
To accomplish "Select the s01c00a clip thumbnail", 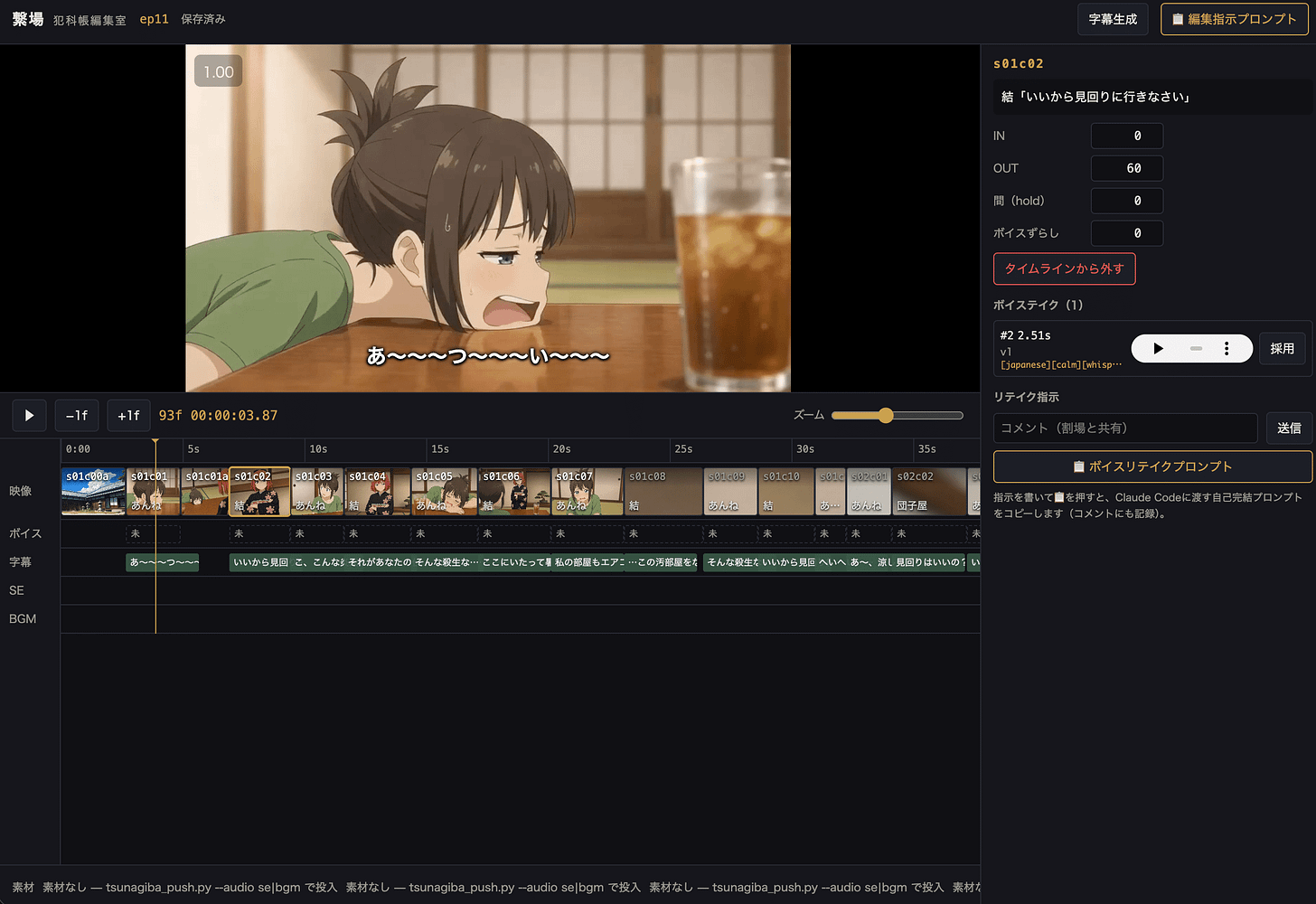I will coord(93,492).
